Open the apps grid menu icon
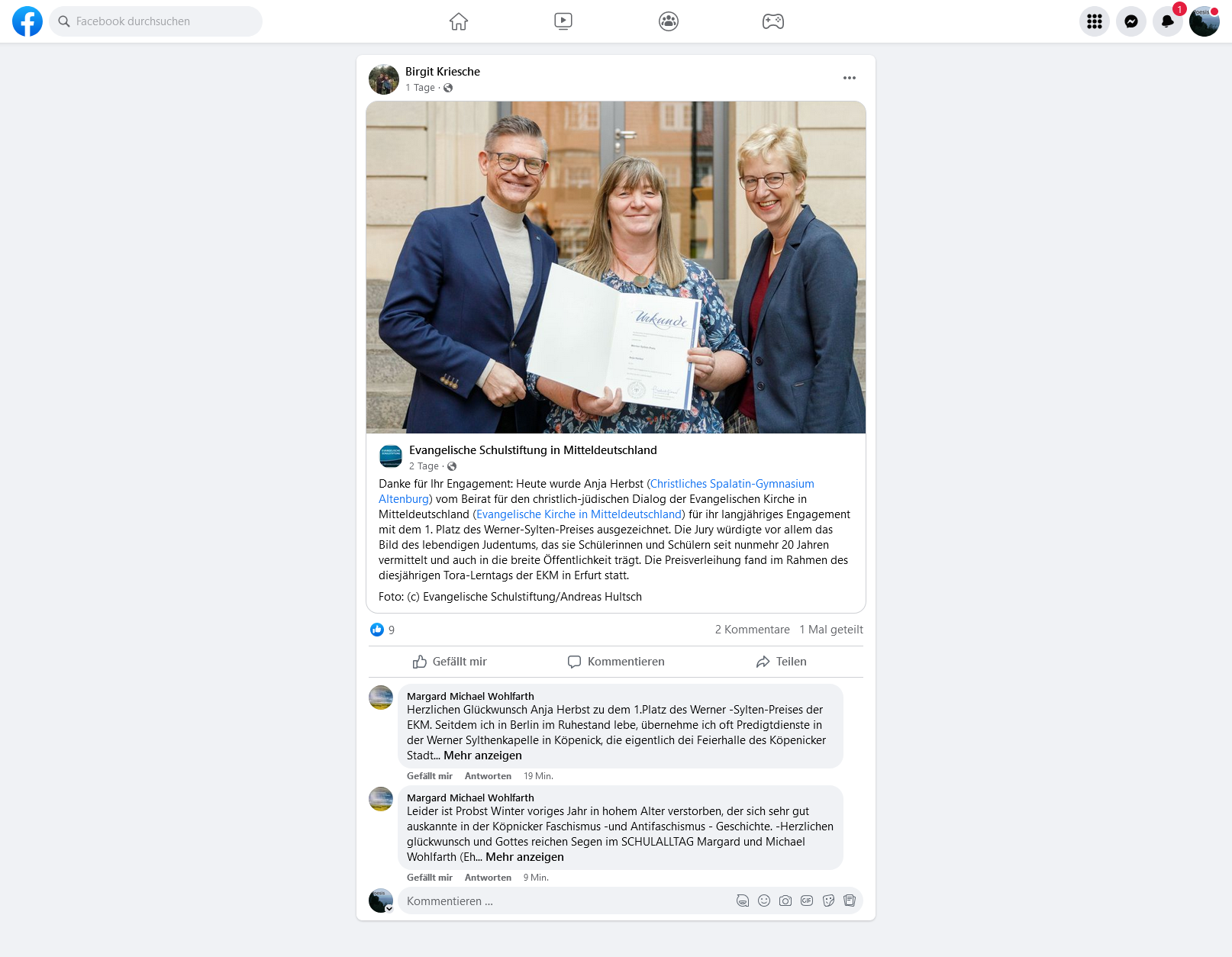This screenshot has width=1232, height=957. [1095, 21]
